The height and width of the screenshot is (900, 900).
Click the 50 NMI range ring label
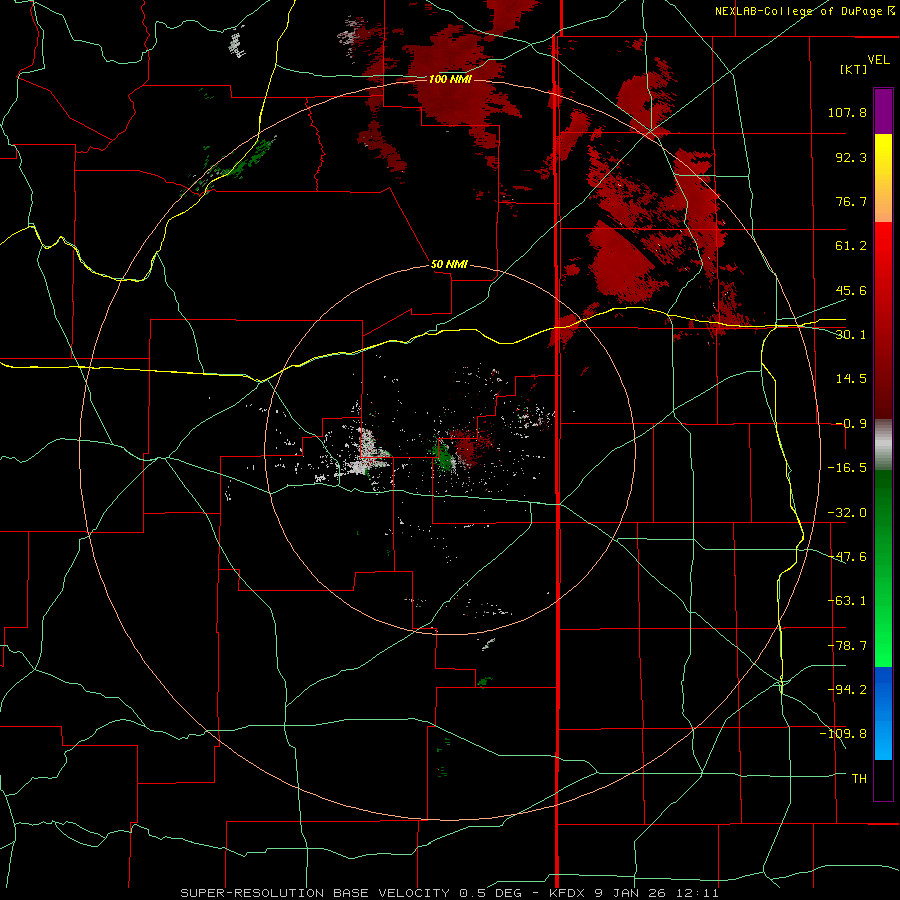[x=449, y=265]
